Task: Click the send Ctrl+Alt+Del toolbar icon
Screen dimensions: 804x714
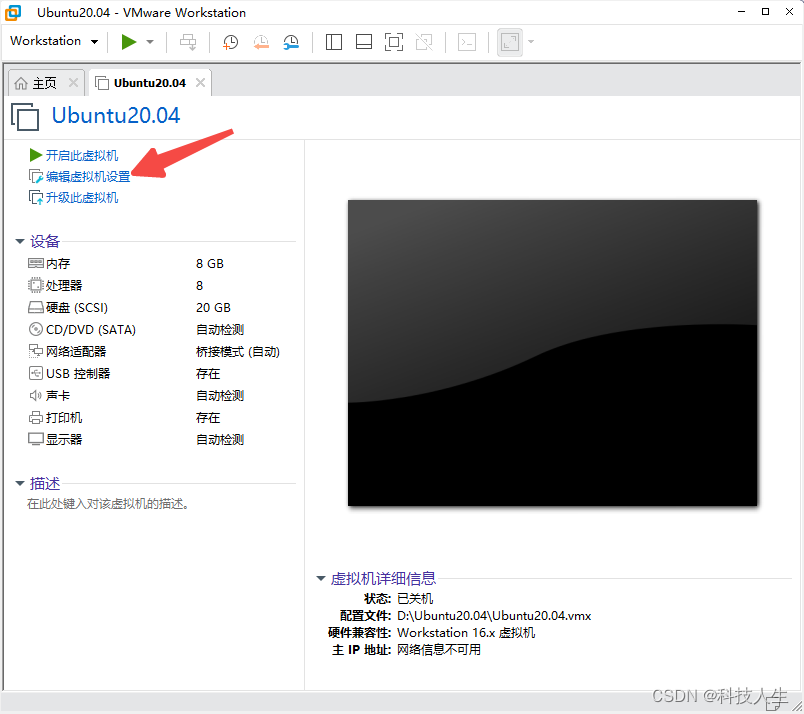Action: tap(188, 42)
